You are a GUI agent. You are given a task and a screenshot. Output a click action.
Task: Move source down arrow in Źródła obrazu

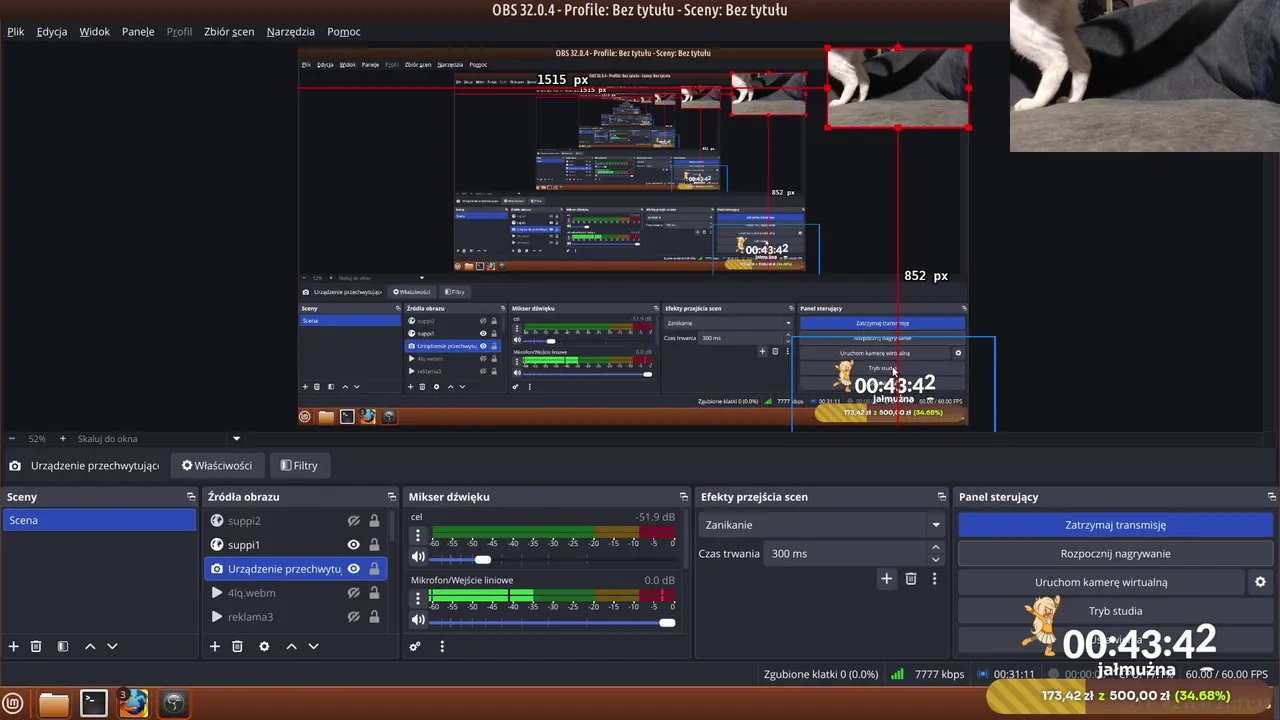[313, 646]
